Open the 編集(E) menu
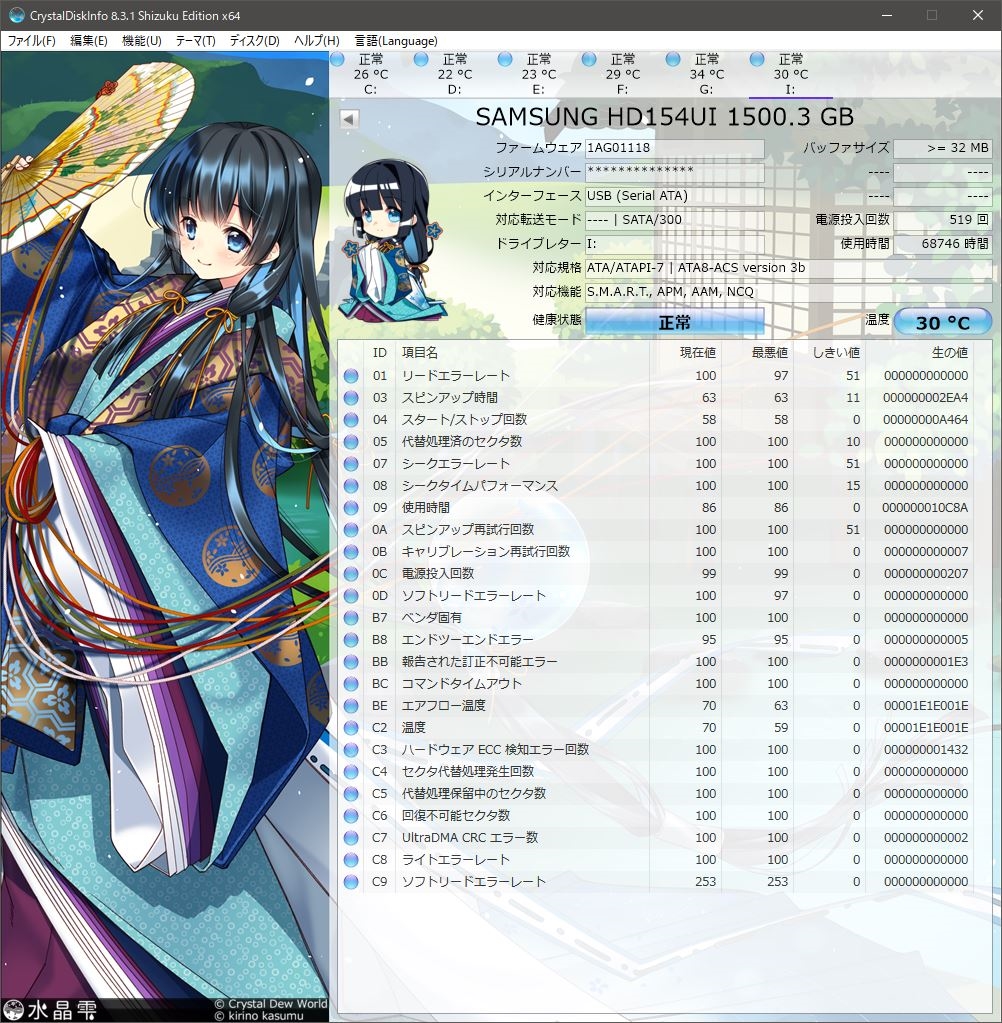 click(89, 40)
